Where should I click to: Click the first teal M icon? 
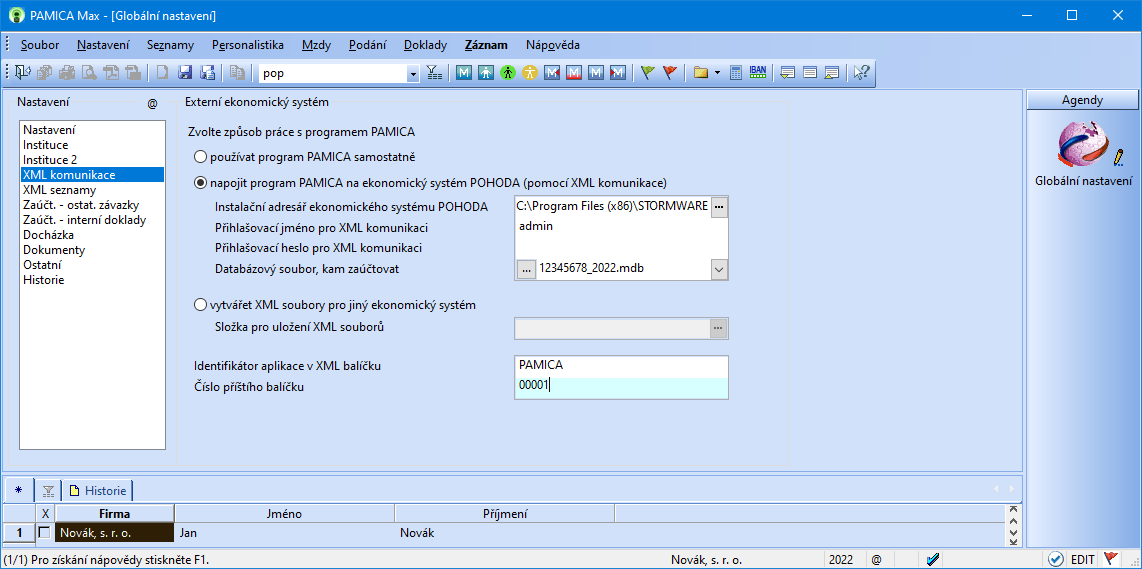pyautogui.click(x=465, y=72)
